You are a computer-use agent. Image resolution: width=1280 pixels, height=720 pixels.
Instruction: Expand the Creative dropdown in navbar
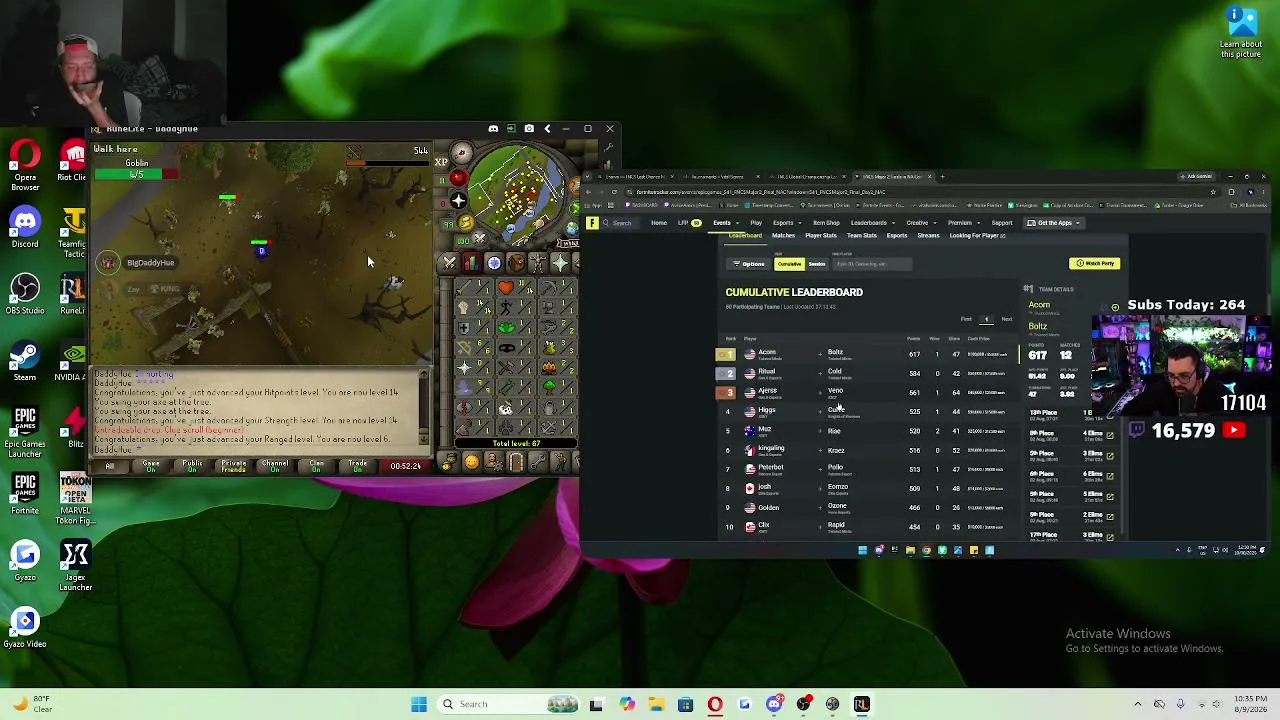coord(920,223)
